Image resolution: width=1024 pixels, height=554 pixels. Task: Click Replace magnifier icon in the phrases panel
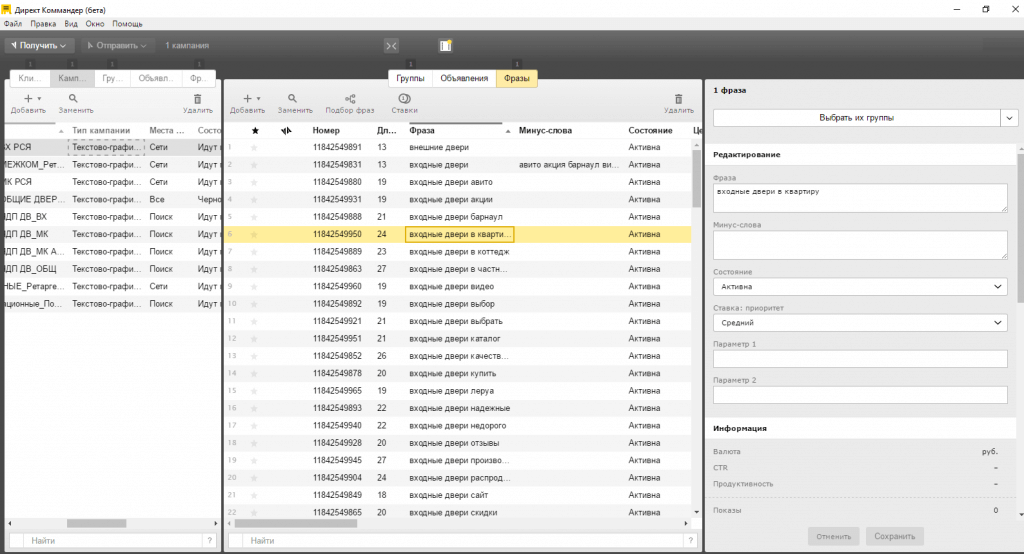pos(293,100)
